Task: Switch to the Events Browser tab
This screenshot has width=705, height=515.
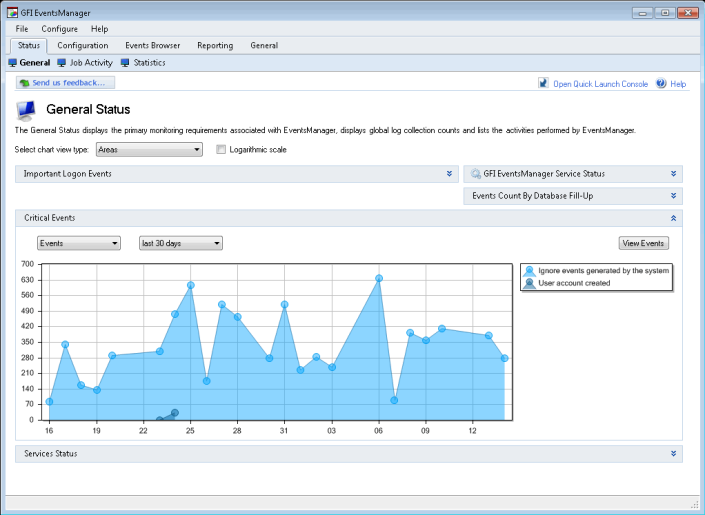Action: tap(152, 45)
